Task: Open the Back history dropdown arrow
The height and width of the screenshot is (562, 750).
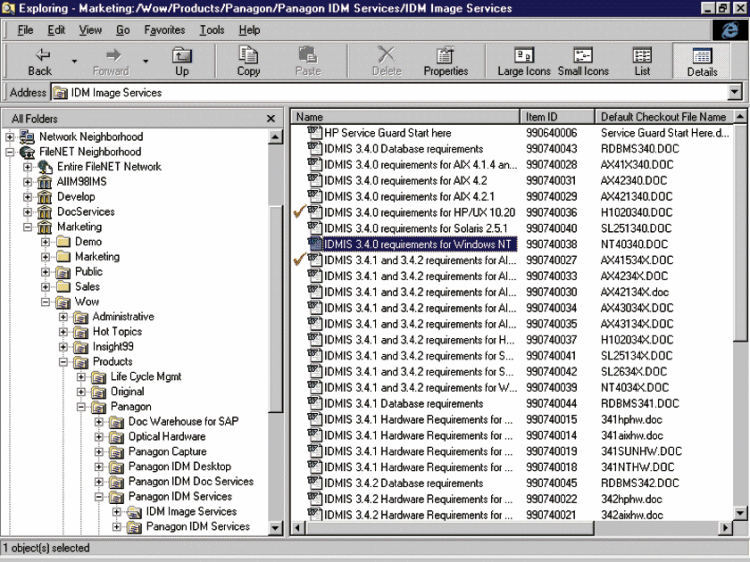Action: 74,62
